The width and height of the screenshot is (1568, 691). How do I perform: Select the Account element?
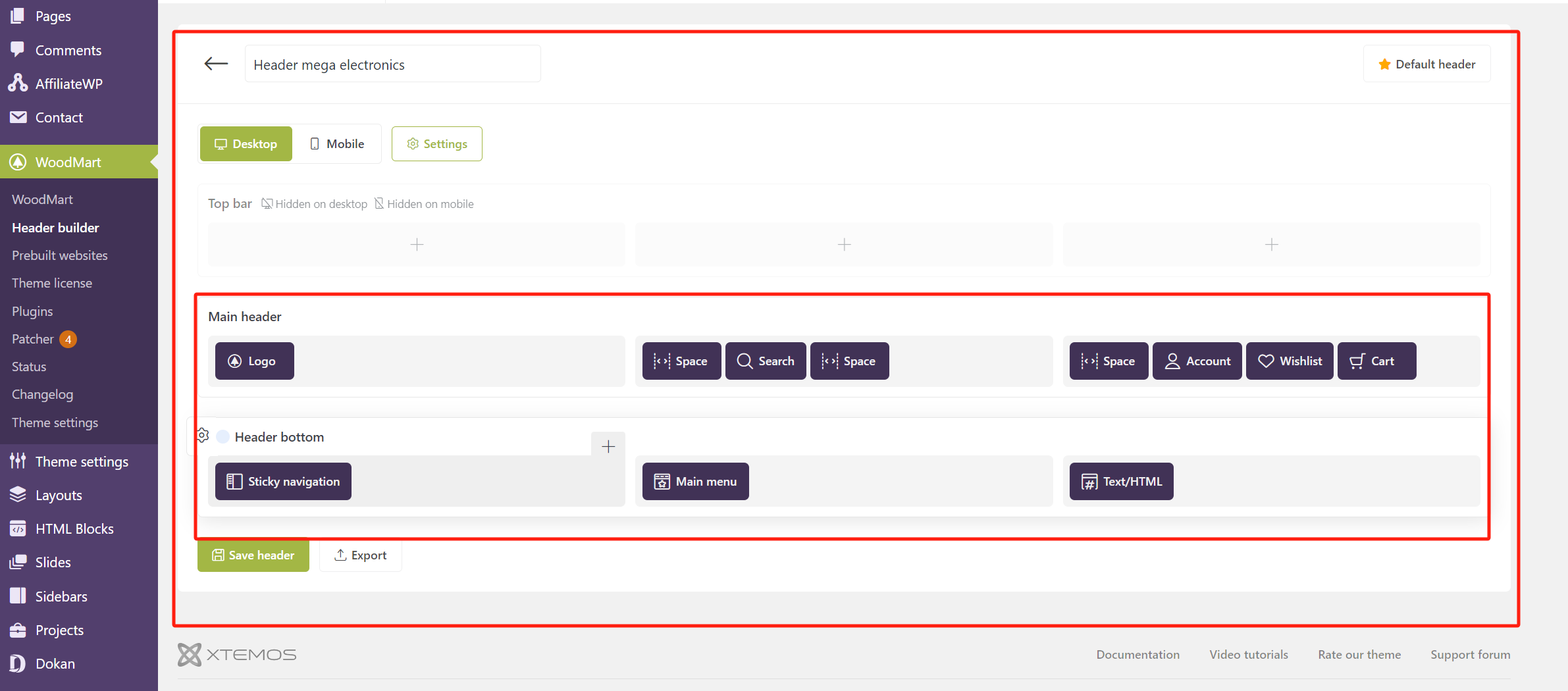coord(1197,361)
